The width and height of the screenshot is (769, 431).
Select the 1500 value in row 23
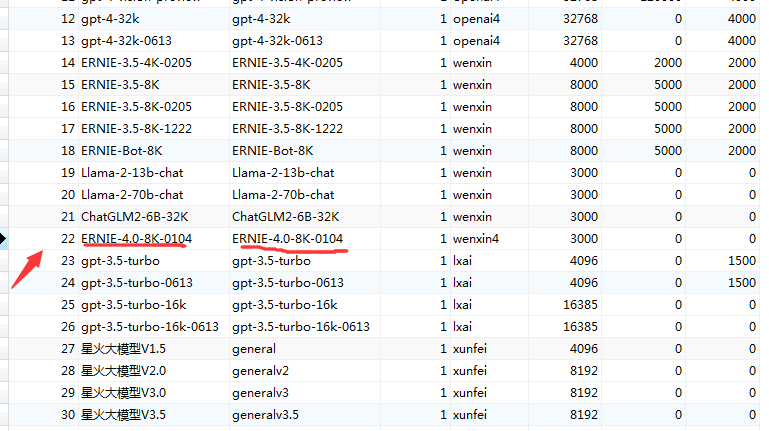coord(742,261)
